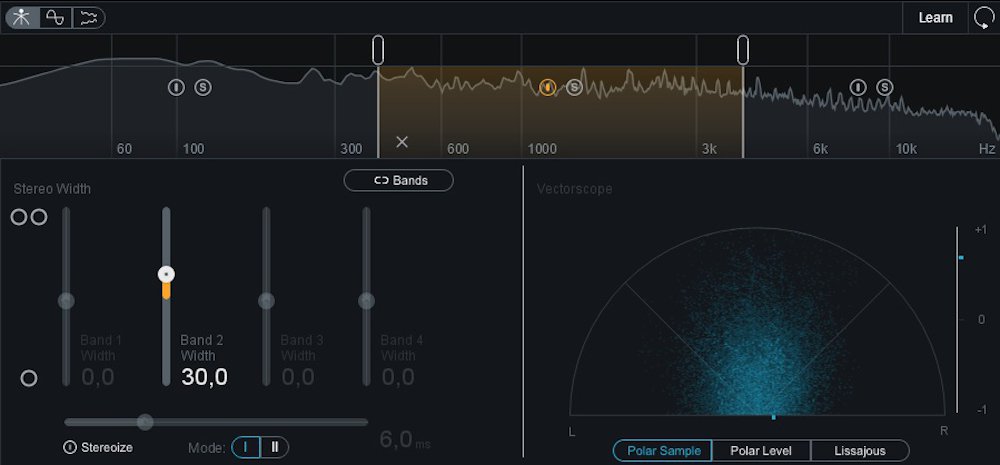Remove the band using the X icon

pos(402,142)
